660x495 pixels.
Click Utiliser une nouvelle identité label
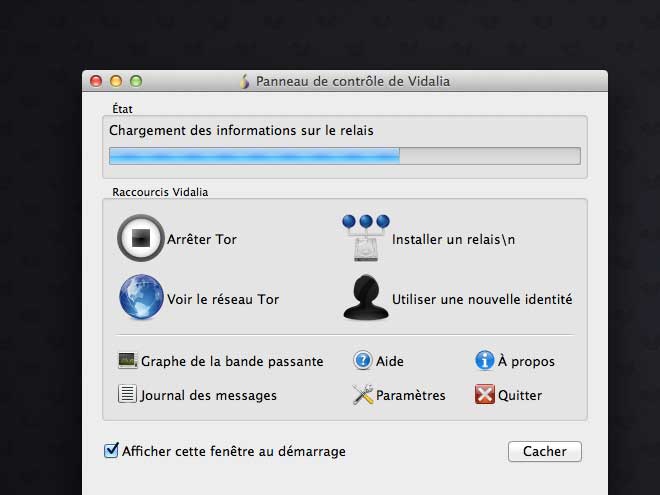(482, 299)
